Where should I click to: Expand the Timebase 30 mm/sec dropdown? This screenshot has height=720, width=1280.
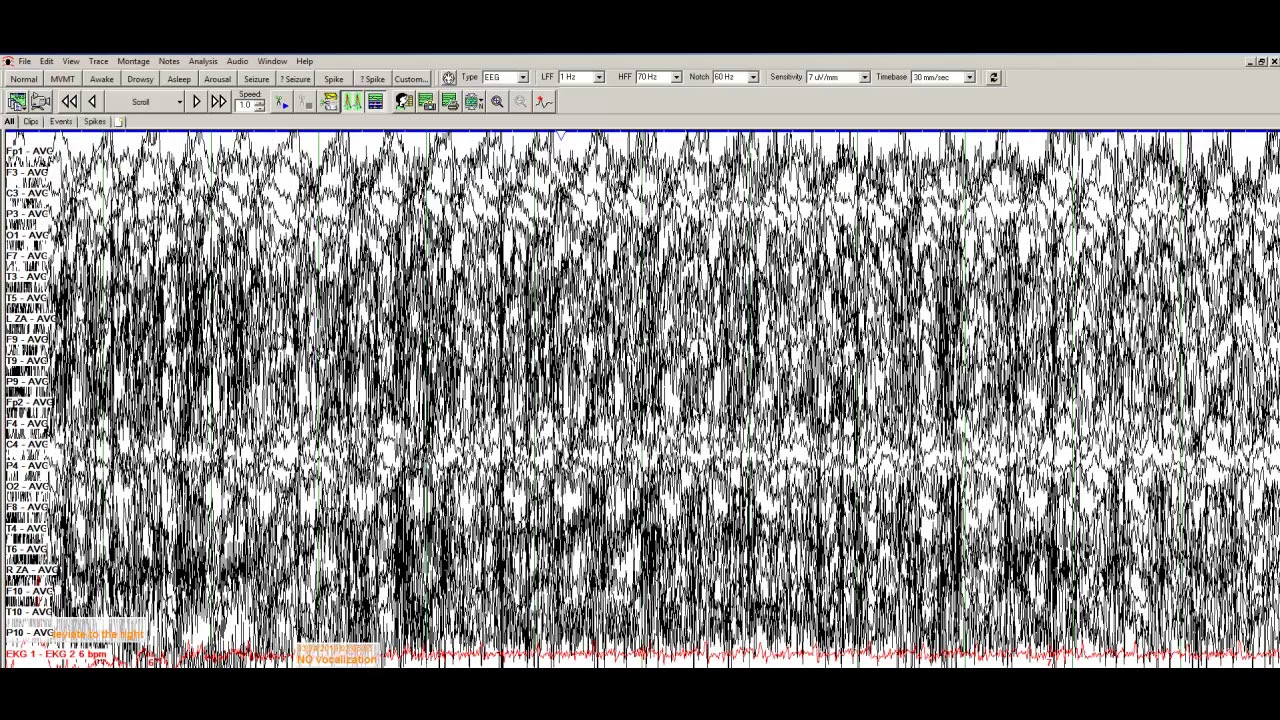pyautogui.click(x=969, y=77)
